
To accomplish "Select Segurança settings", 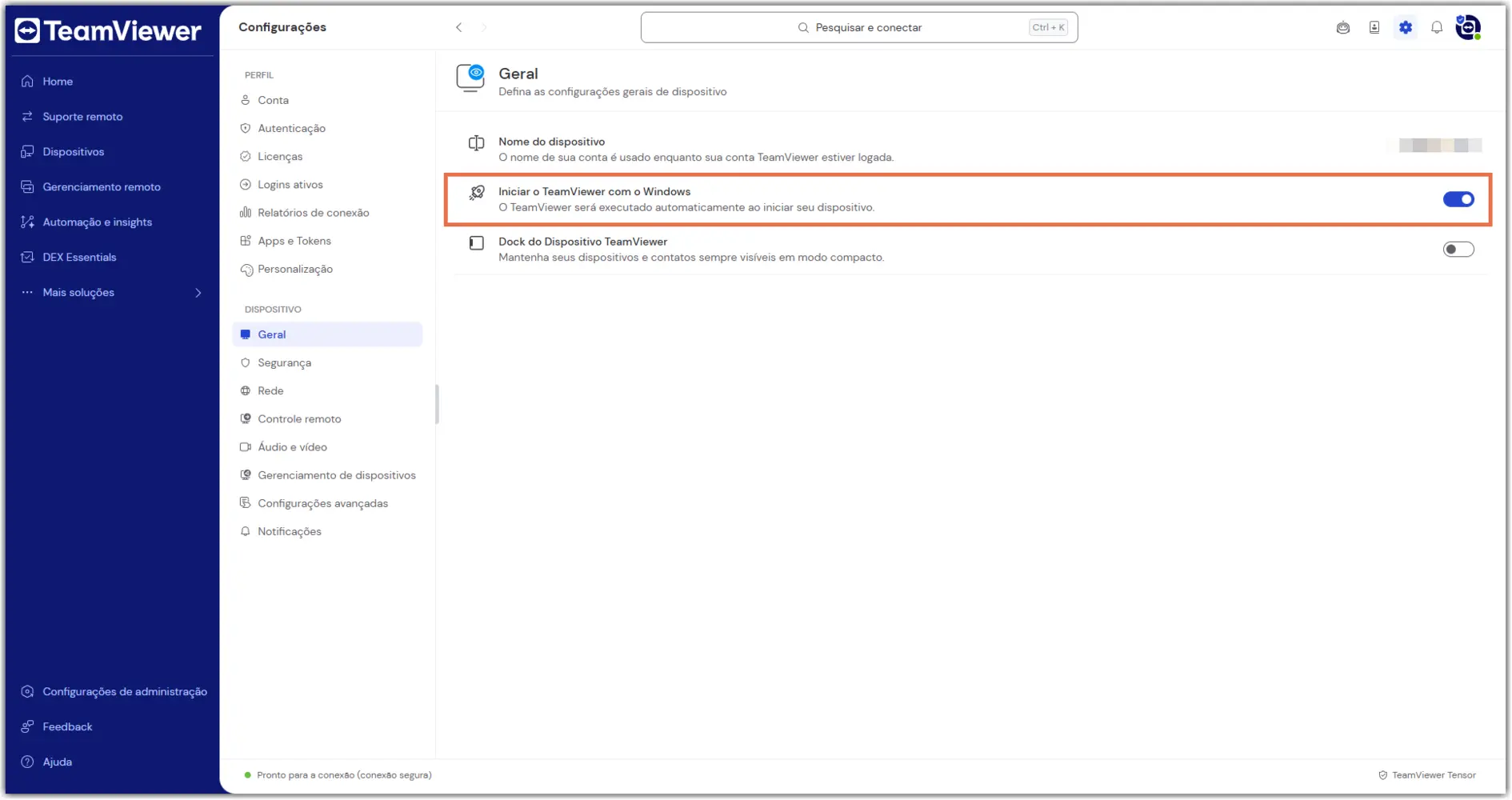I will [x=284, y=363].
